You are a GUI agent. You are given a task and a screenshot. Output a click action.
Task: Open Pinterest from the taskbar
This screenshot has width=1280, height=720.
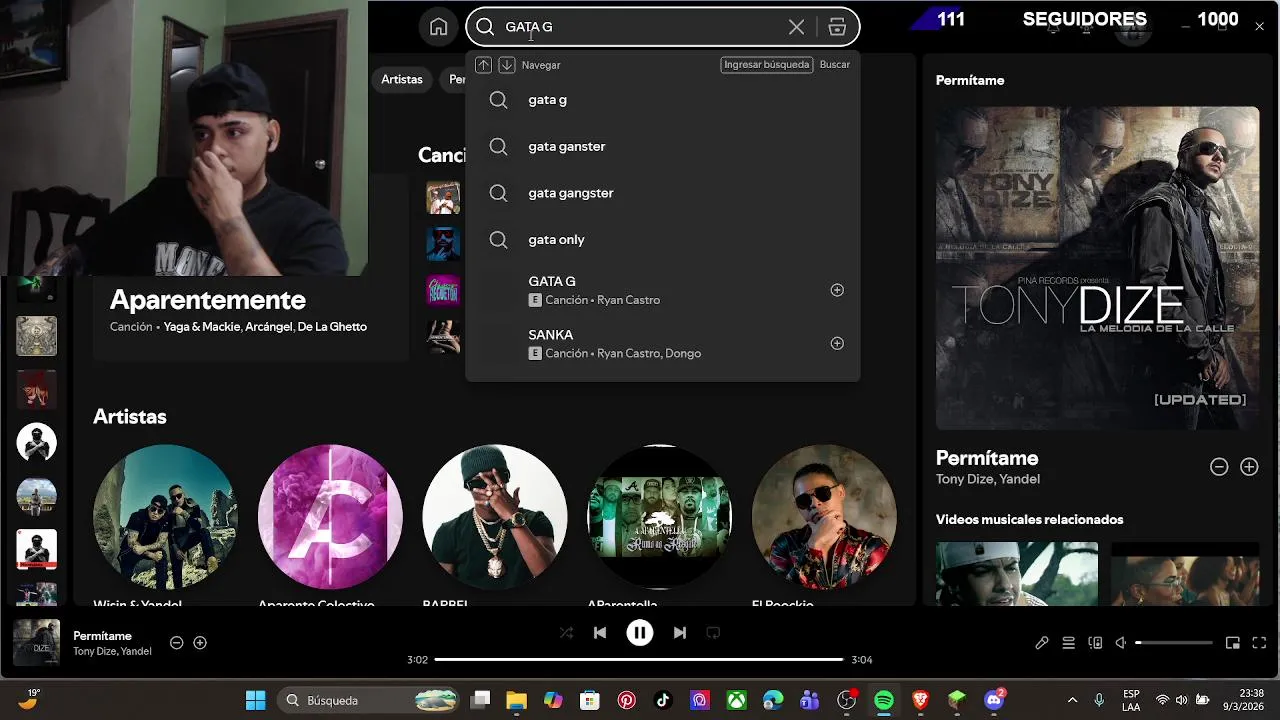click(x=626, y=700)
